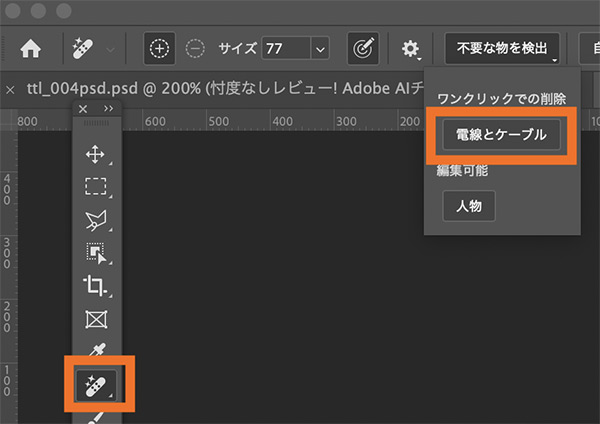The width and height of the screenshot is (600, 424).
Task: Select the Frame tool
Action: point(96,319)
